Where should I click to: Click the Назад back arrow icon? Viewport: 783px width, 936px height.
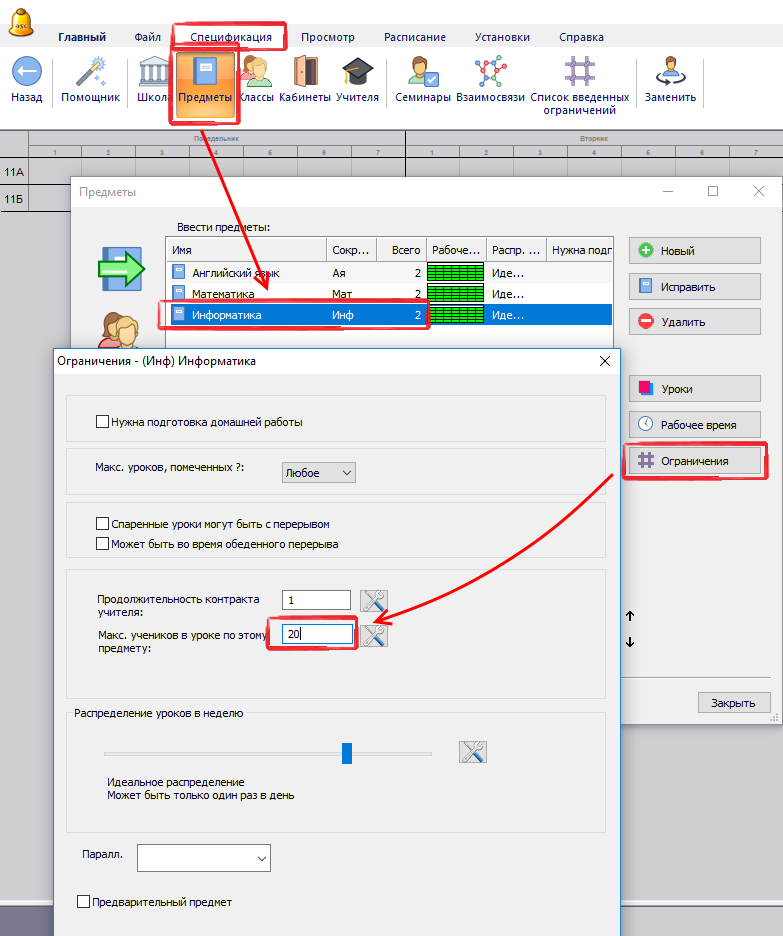[27, 74]
